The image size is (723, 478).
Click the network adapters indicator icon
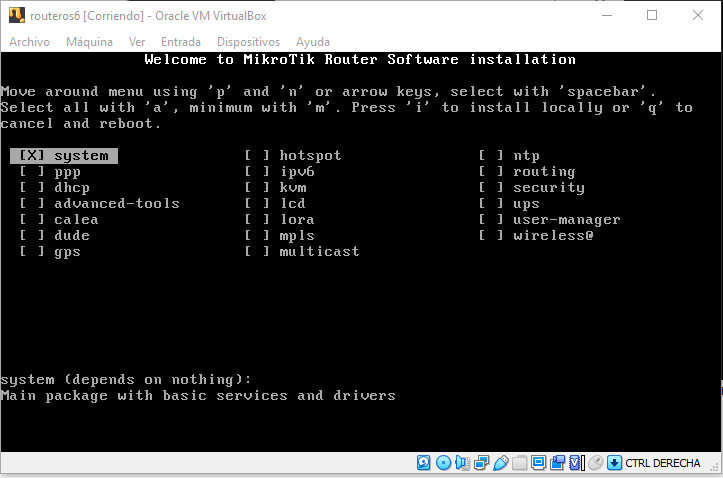[x=481, y=463]
